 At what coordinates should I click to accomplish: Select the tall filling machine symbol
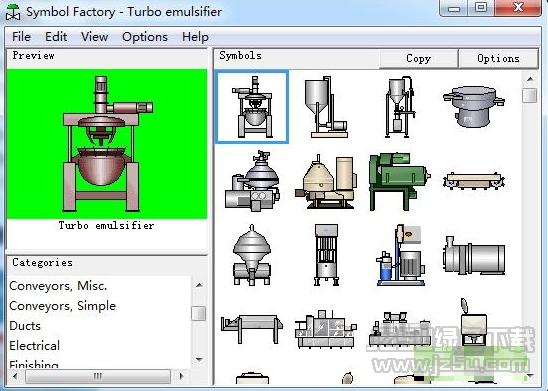click(x=326, y=255)
